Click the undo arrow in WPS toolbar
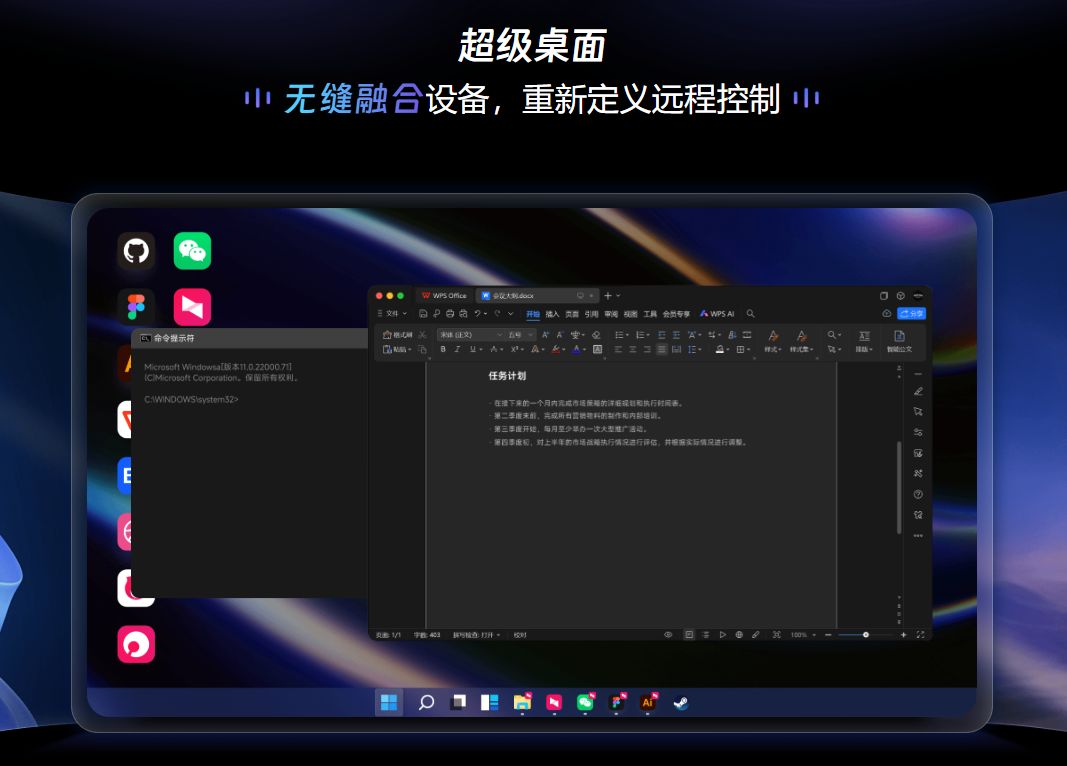This screenshot has width=1067, height=766. click(477, 314)
